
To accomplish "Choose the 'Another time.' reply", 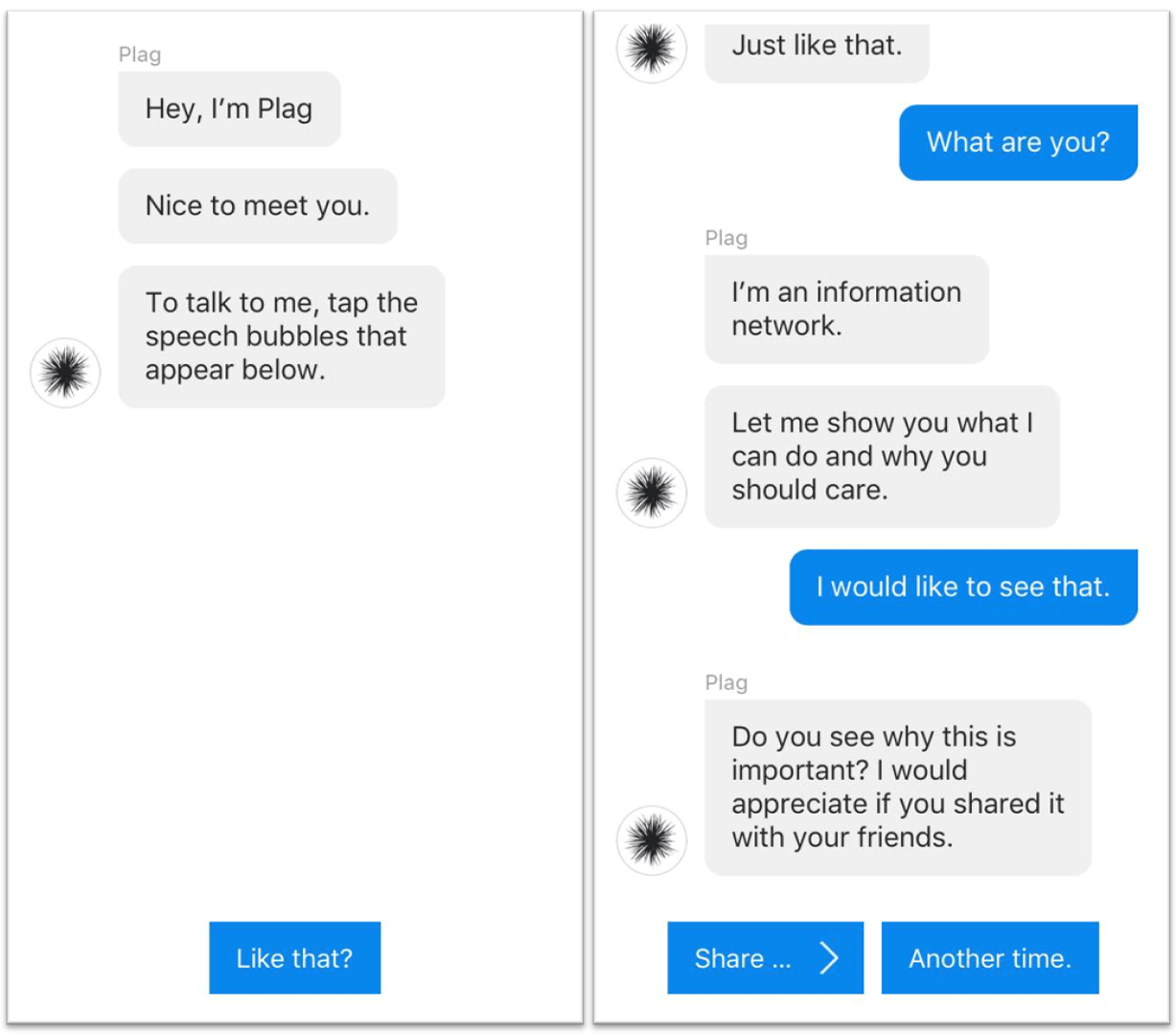I will pos(990,958).
